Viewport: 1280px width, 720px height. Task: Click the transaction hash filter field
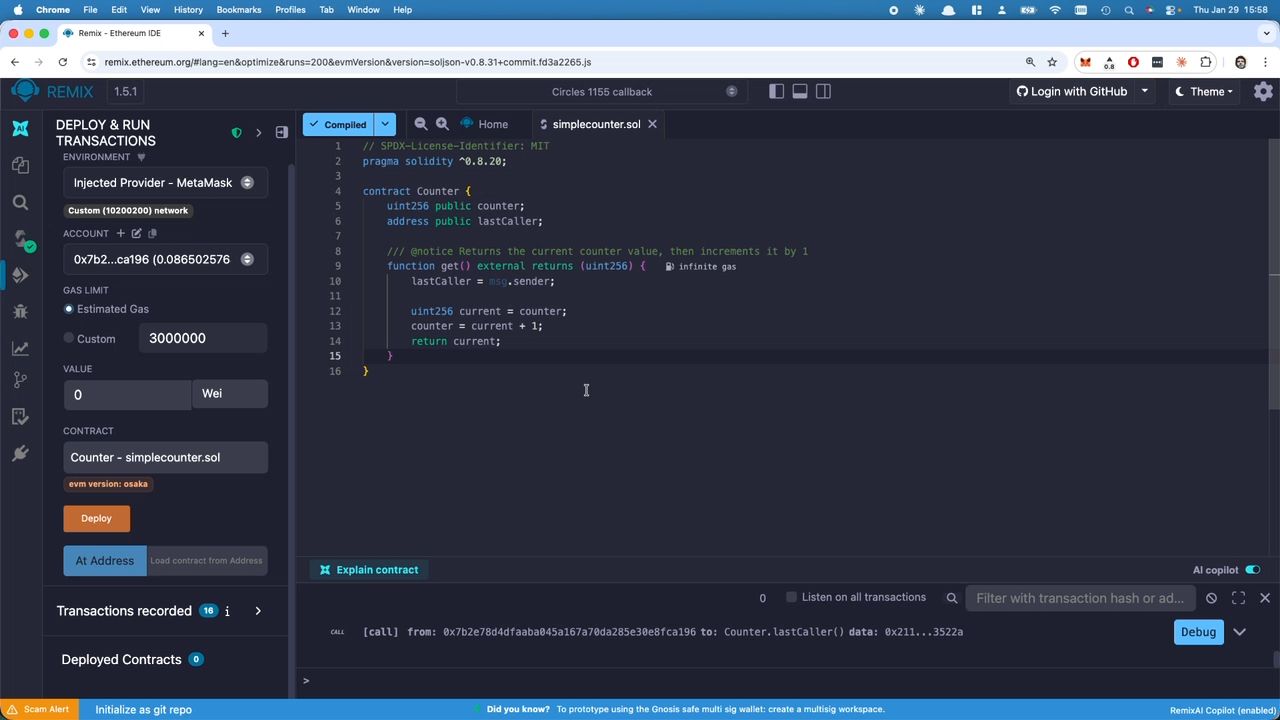[1080, 598]
